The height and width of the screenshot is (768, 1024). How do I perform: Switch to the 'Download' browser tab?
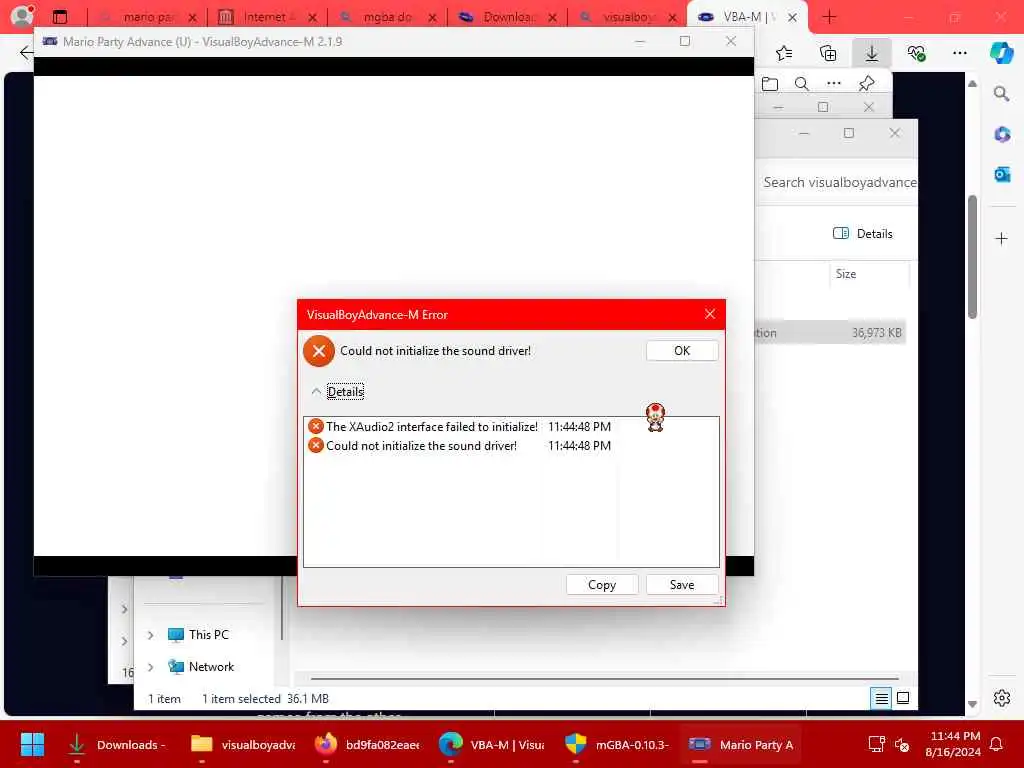coord(507,17)
